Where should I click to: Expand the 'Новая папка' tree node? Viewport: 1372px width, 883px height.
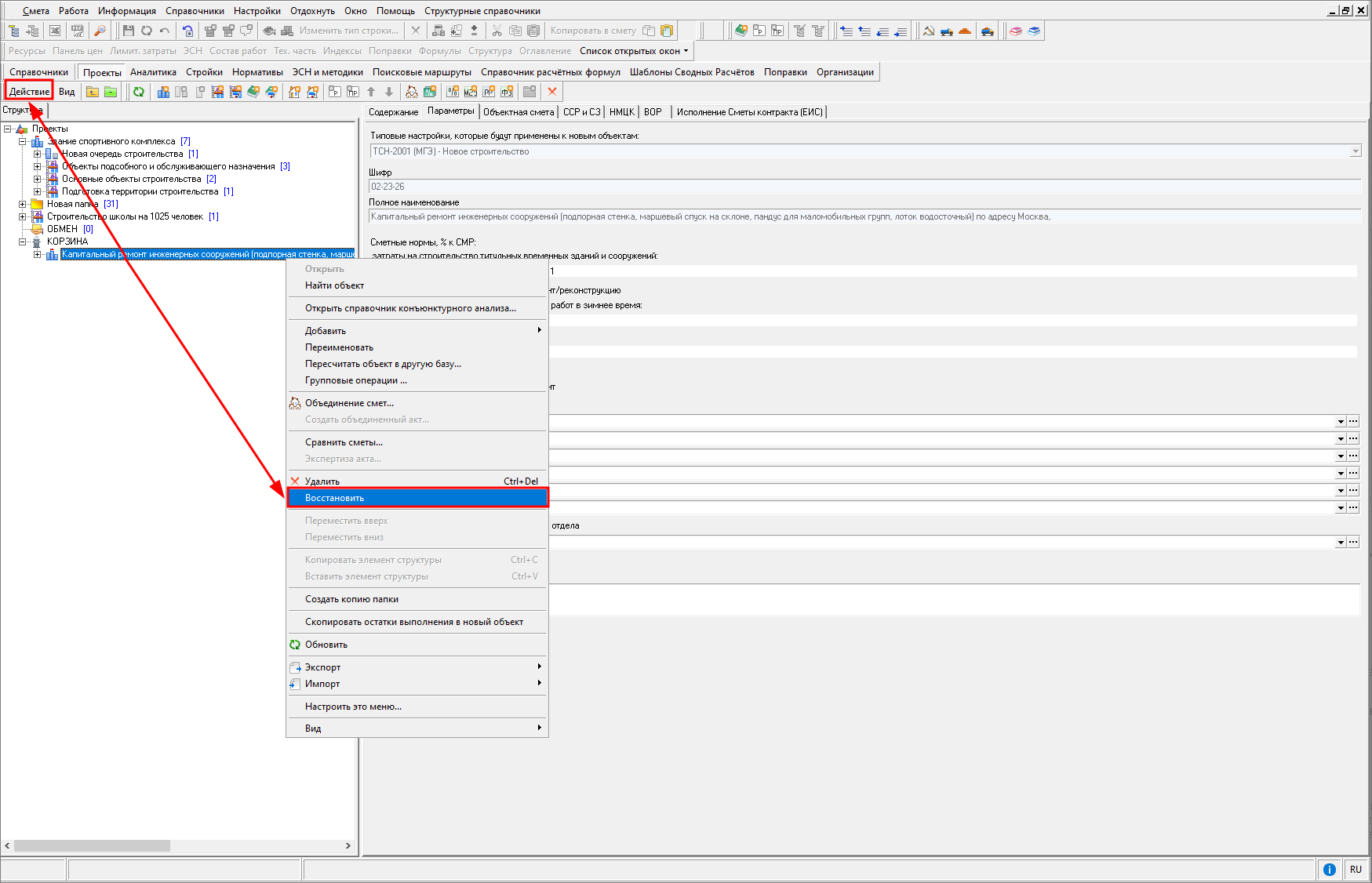[x=23, y=204]
